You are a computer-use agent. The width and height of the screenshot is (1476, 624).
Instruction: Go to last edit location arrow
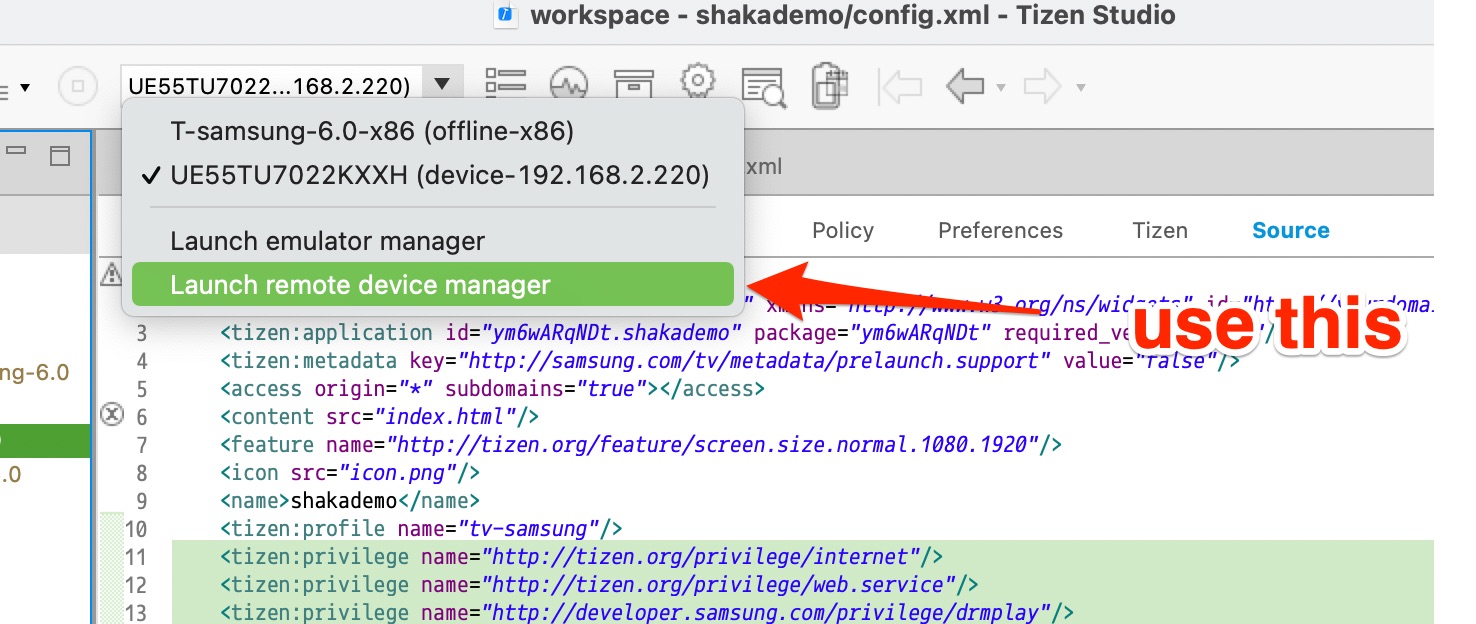tap(900, 87)
